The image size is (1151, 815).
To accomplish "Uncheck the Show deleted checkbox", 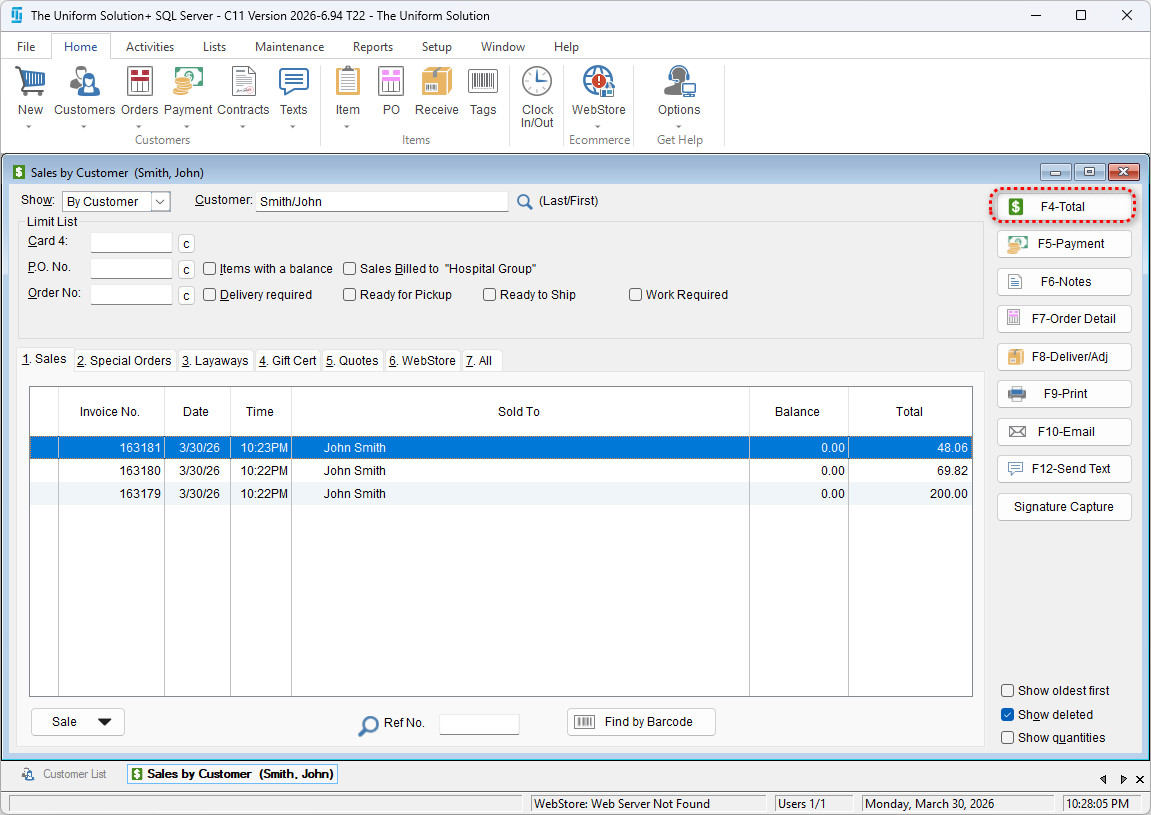I will click(x=1008, y=715).
